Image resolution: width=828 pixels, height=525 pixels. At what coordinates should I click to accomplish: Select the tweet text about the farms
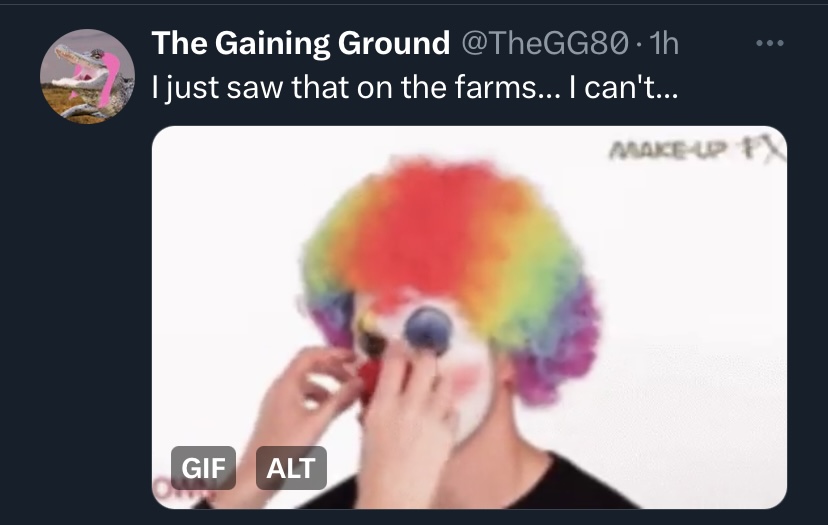coord(415,87)
